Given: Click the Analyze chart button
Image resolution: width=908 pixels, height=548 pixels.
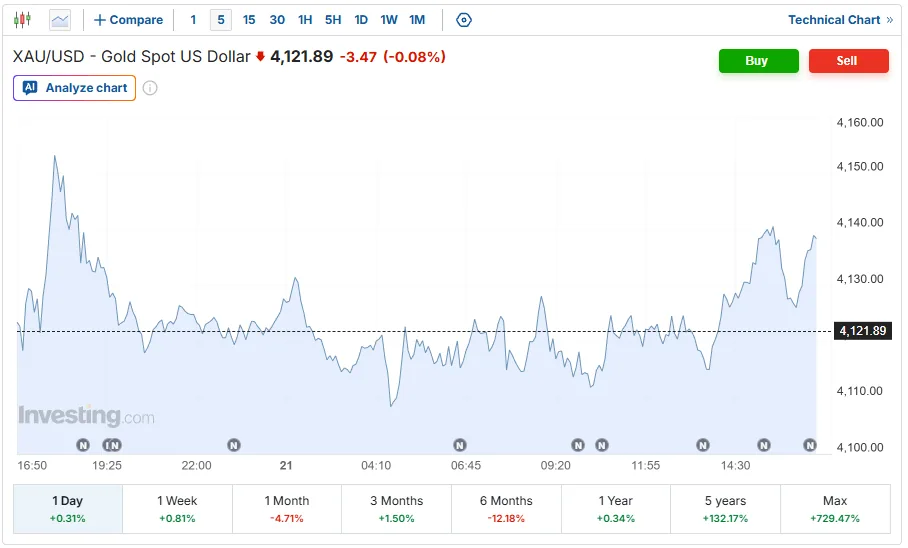Looking at the screenshot, I should click(74, 88).
